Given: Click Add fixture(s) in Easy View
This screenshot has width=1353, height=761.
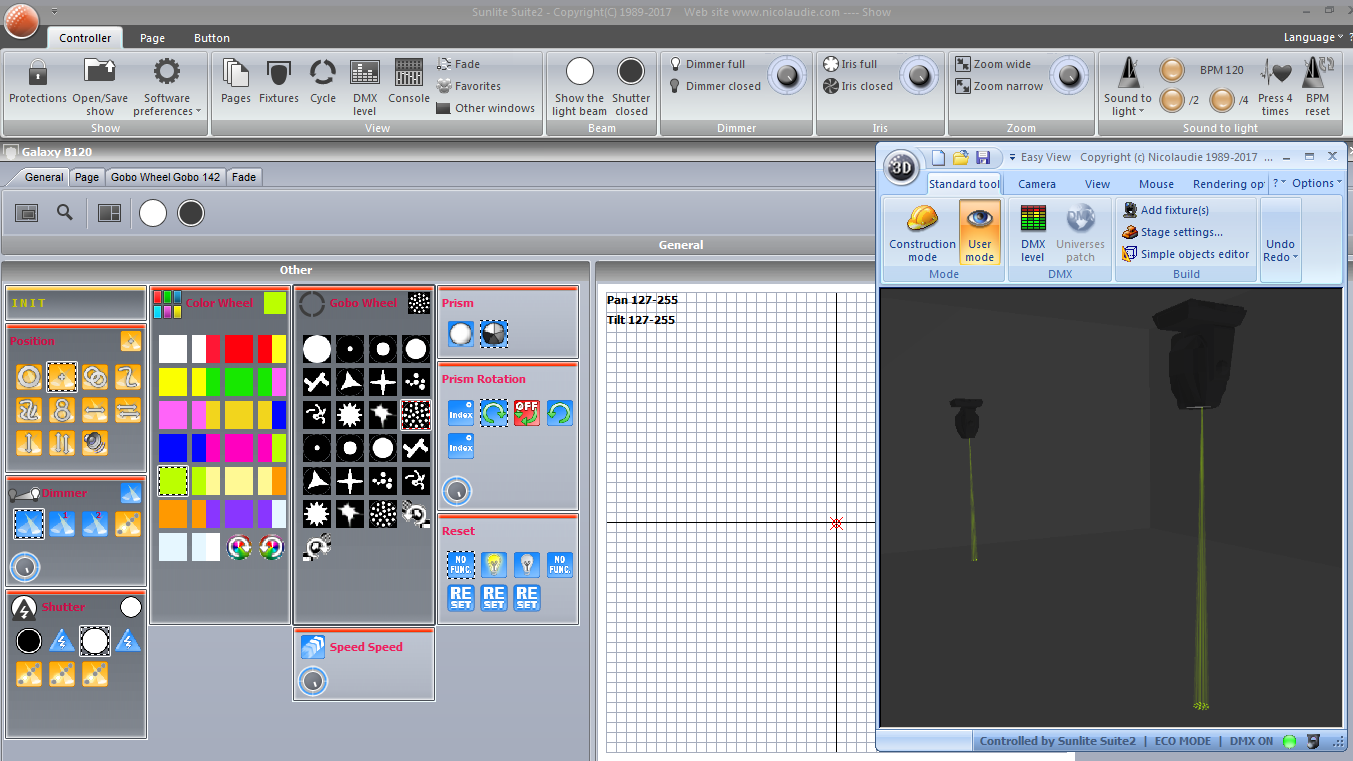Looking at the screenshot, I should click(x=1166, y=210).
